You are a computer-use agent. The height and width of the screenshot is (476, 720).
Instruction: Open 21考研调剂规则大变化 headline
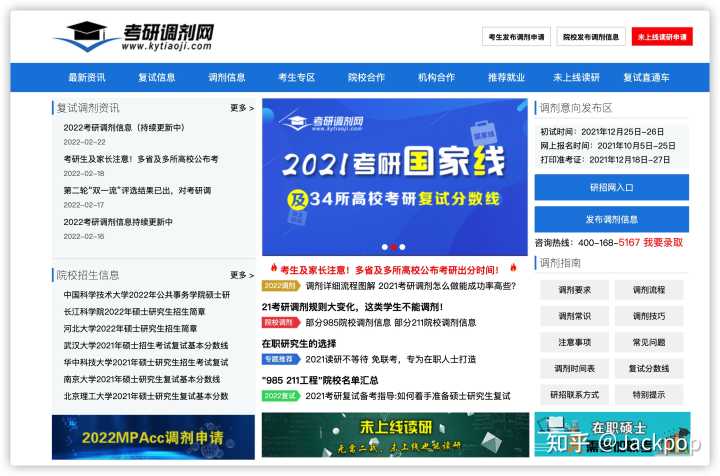click(352, 307)
